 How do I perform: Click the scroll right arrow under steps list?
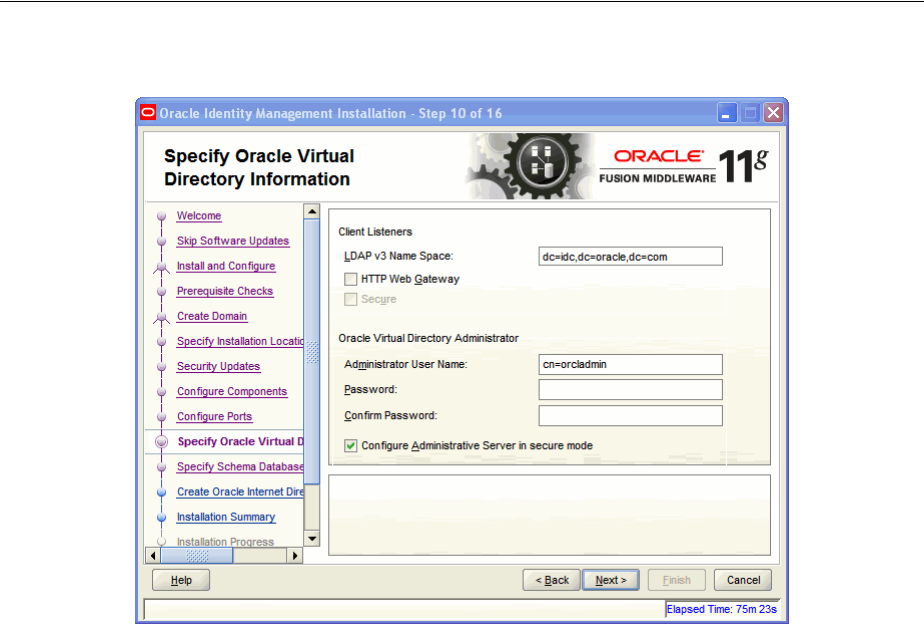click(295, 556)
